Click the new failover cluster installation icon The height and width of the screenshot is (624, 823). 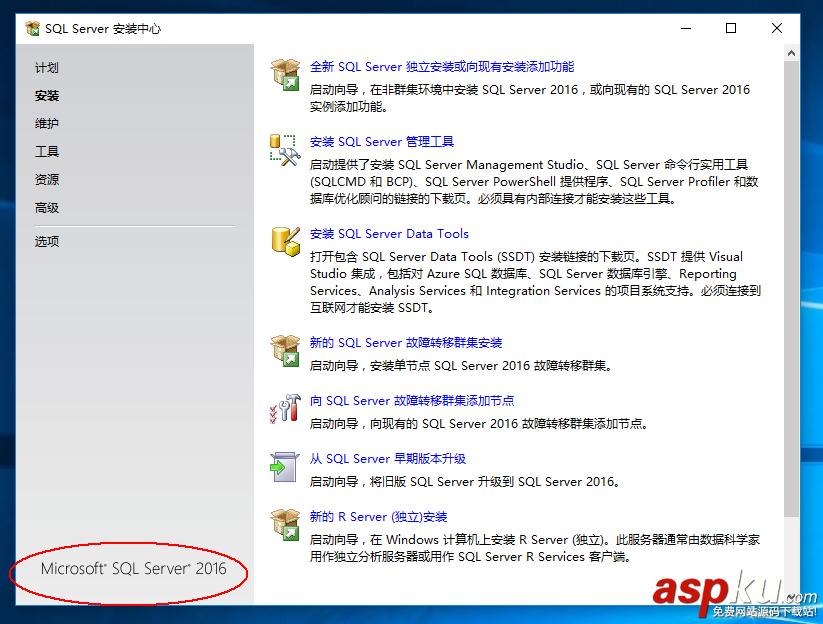pyautogui.click(x=285, y=351)
